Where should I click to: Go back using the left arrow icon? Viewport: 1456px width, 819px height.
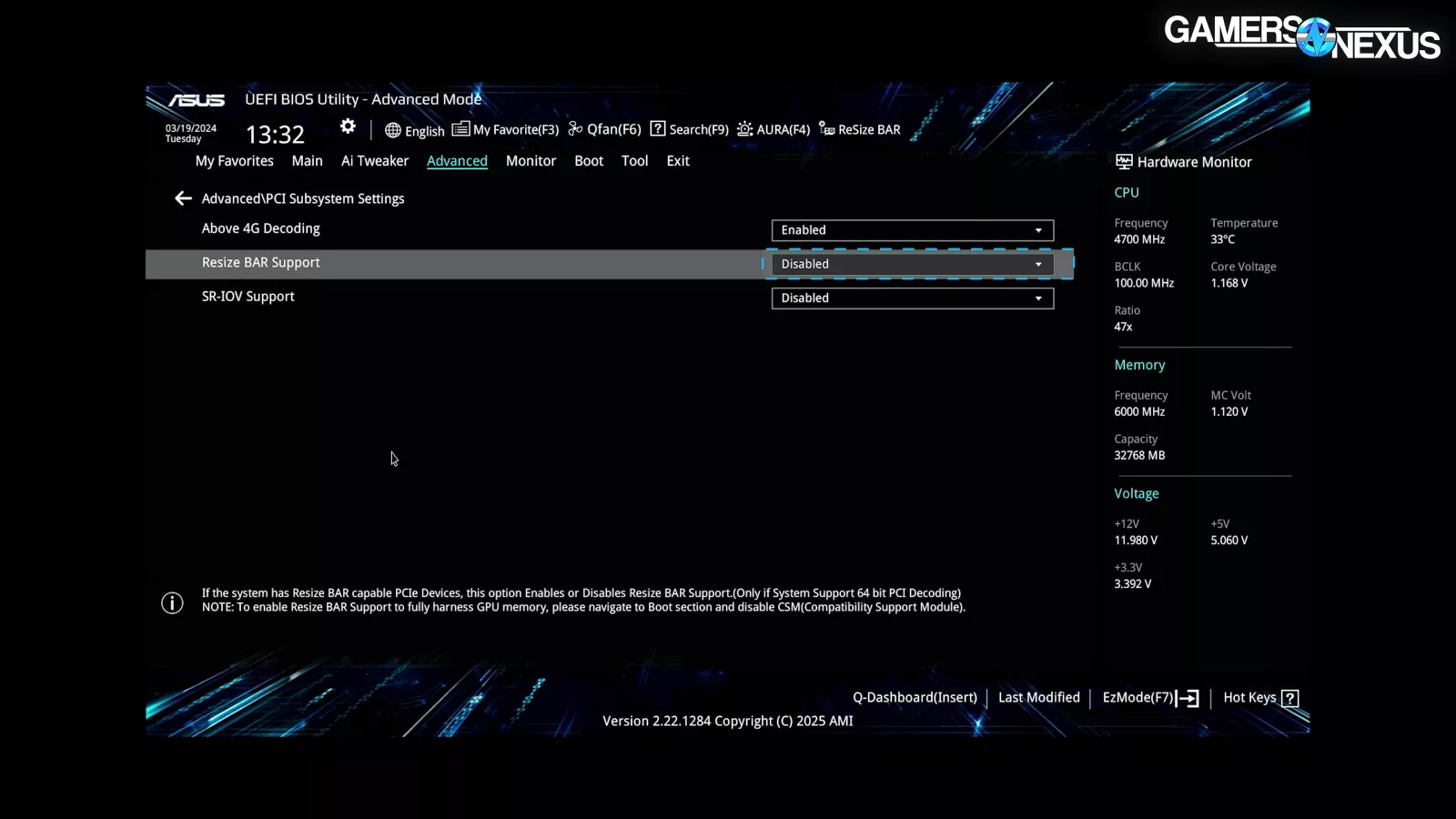pyautogui.click(x=183, y=198)
